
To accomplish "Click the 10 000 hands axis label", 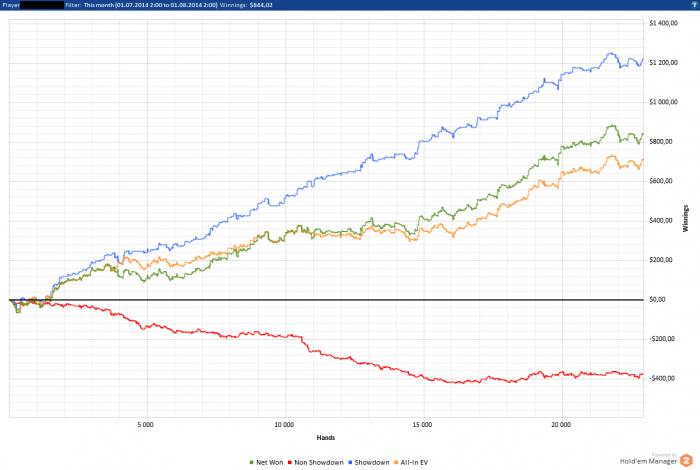I will click(x=284, y=424).
